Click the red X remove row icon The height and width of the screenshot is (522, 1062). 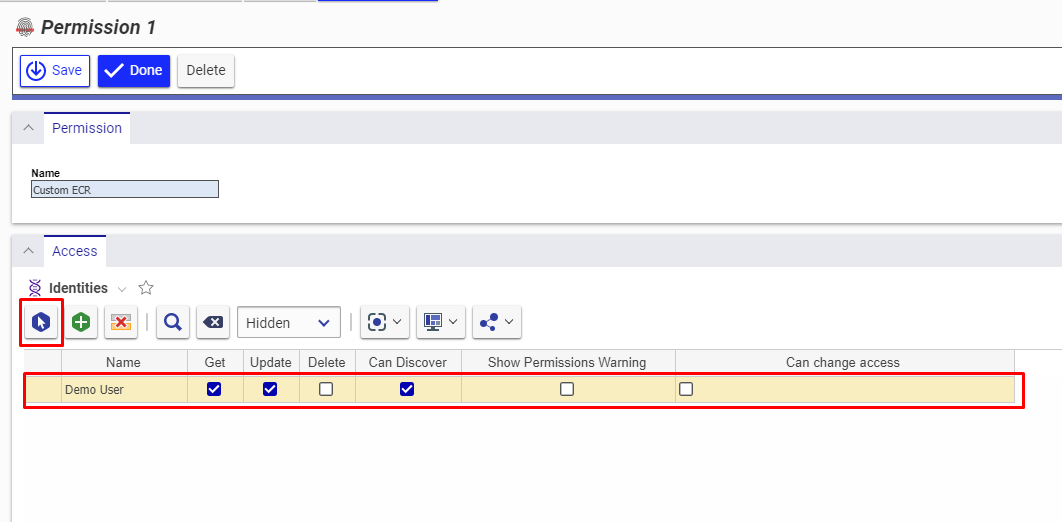click(121, 322)
